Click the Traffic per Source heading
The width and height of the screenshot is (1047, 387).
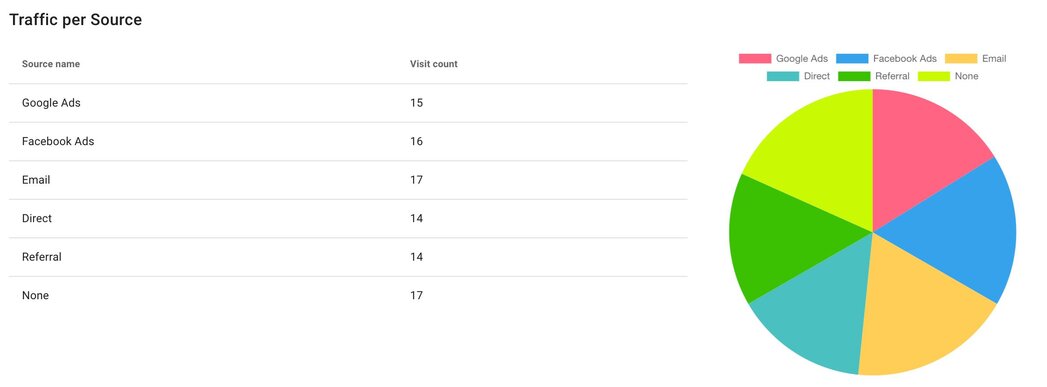(x=75, y=20)
